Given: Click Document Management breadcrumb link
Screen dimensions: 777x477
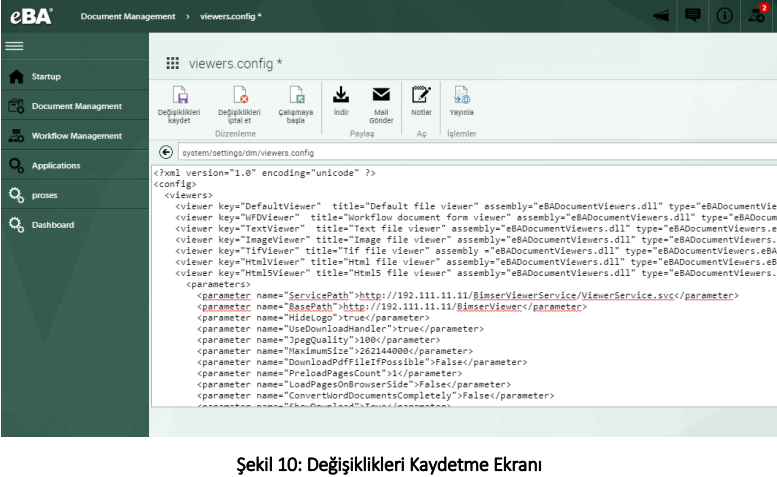Looking at the screenshot, I should (x=127, y=17).
